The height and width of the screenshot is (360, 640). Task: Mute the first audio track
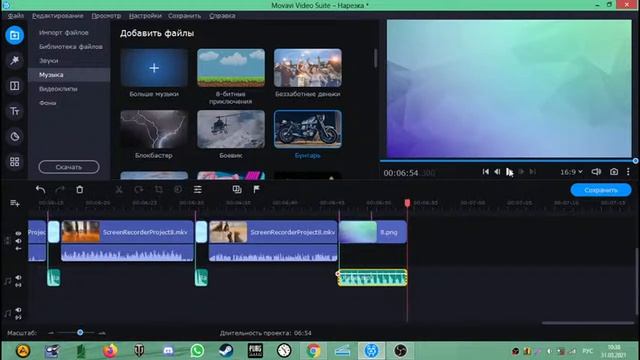18,278
